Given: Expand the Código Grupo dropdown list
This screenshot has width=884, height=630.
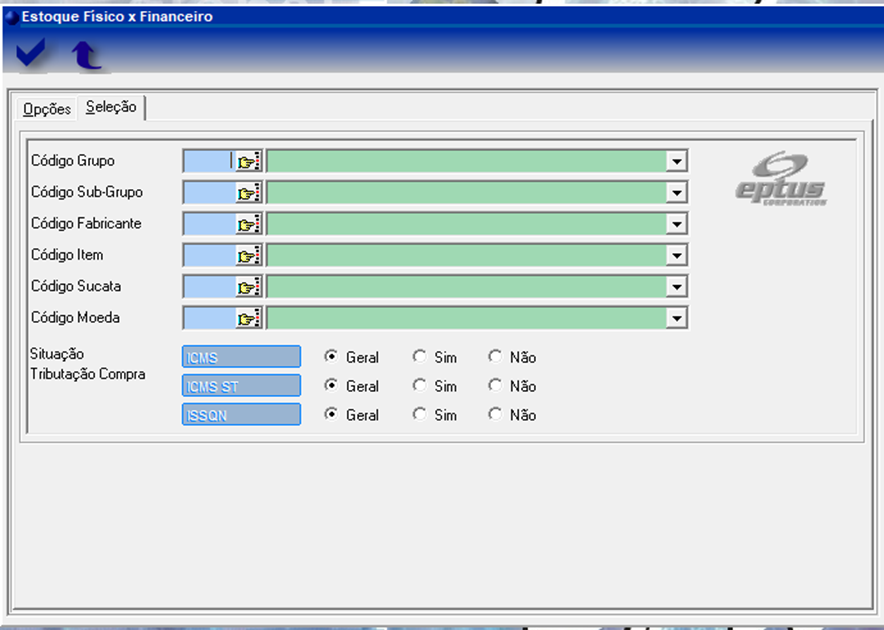Looking at the screenshot, I should pyautogui.click(x=677, y=161).
